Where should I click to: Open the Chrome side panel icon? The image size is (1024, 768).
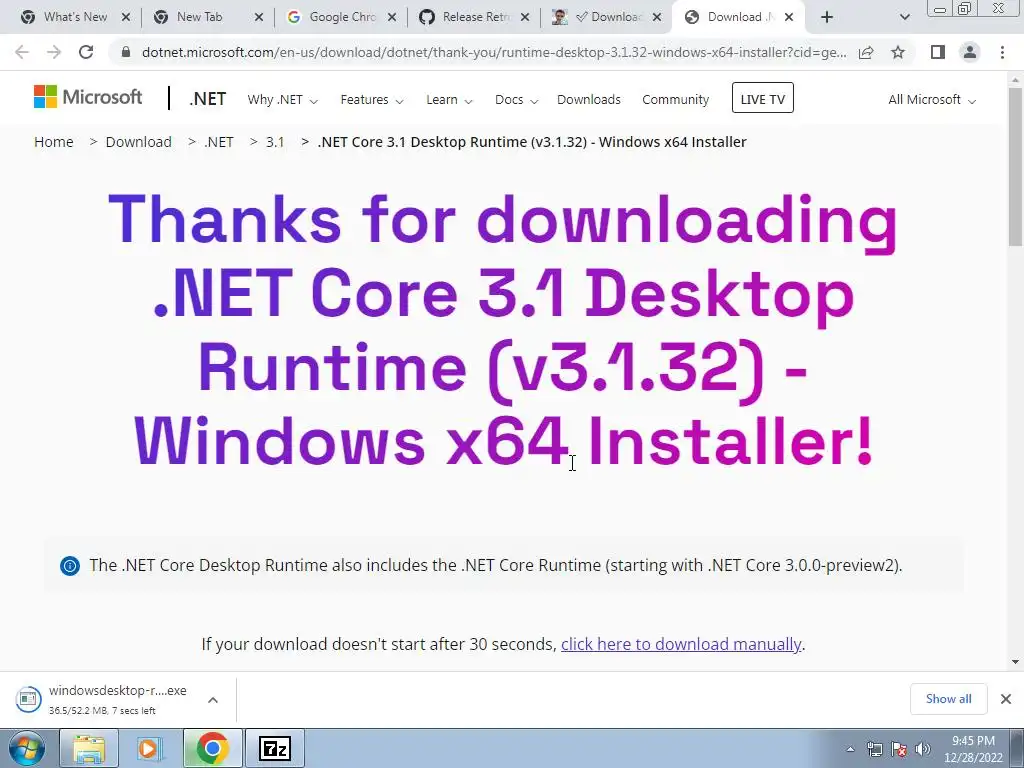point(938,52)
